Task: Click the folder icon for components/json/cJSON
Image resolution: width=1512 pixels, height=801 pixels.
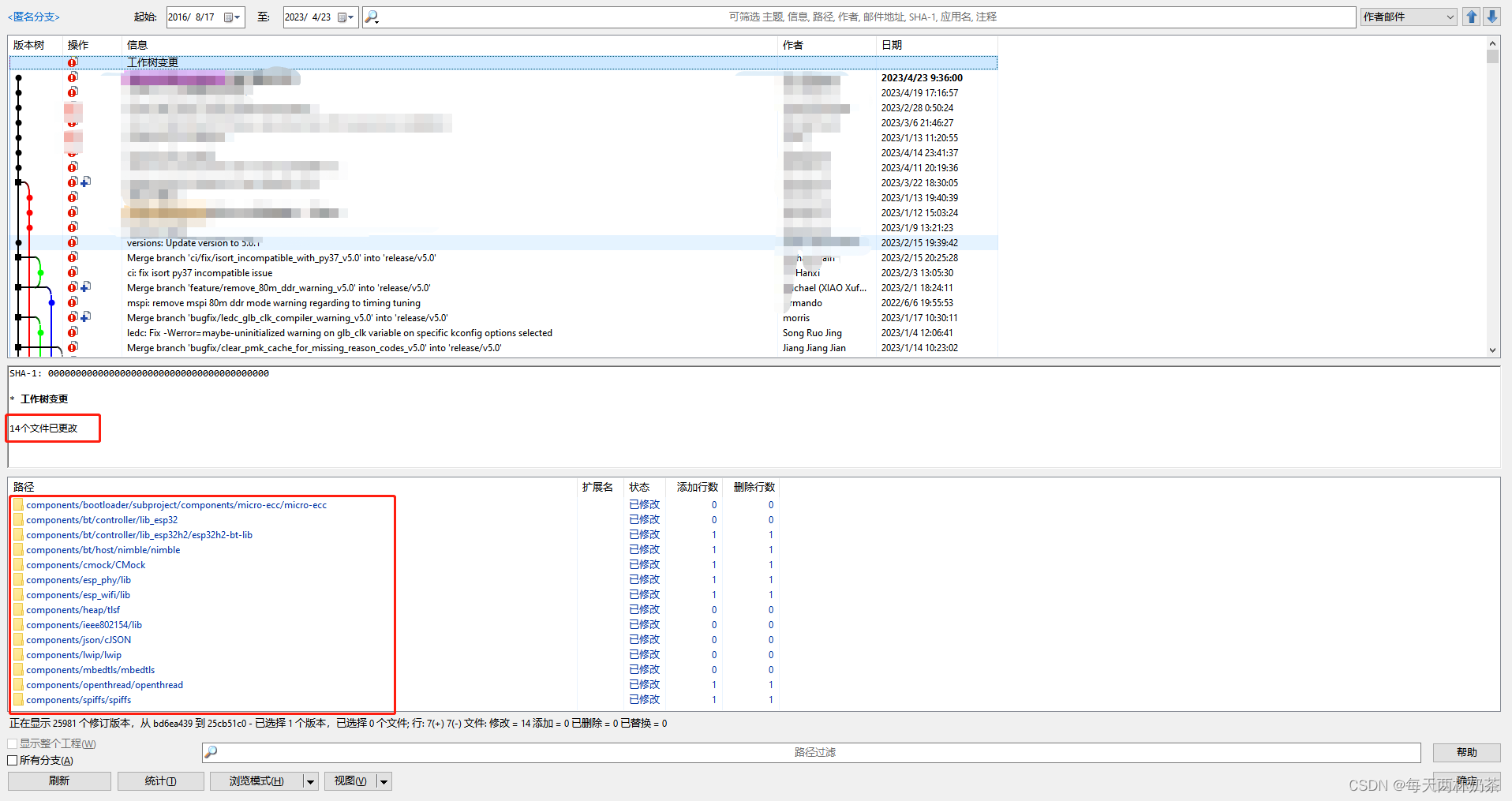Action: pyautogui.click(x=18, y=640)
